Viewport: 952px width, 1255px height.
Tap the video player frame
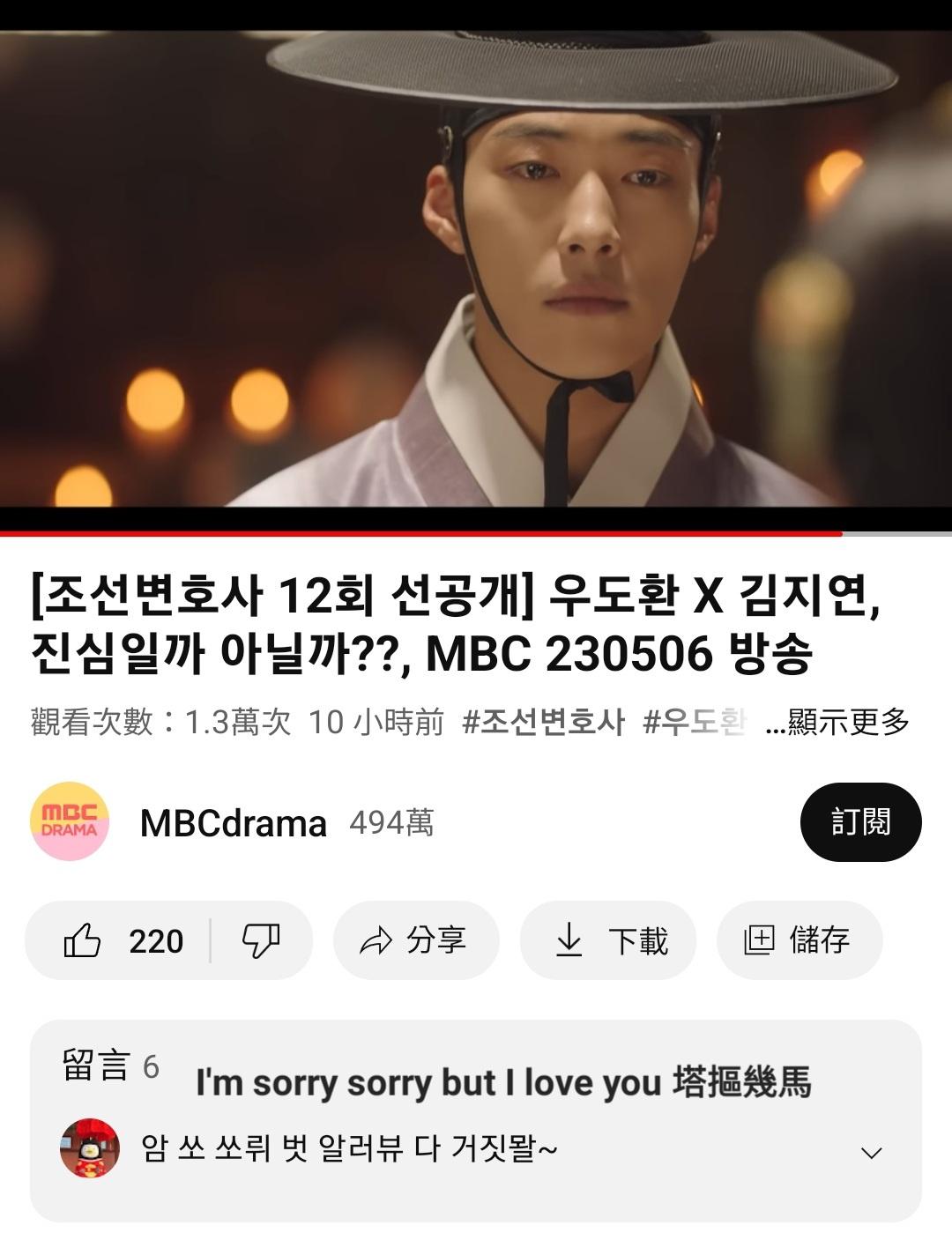tap(476, 268)
